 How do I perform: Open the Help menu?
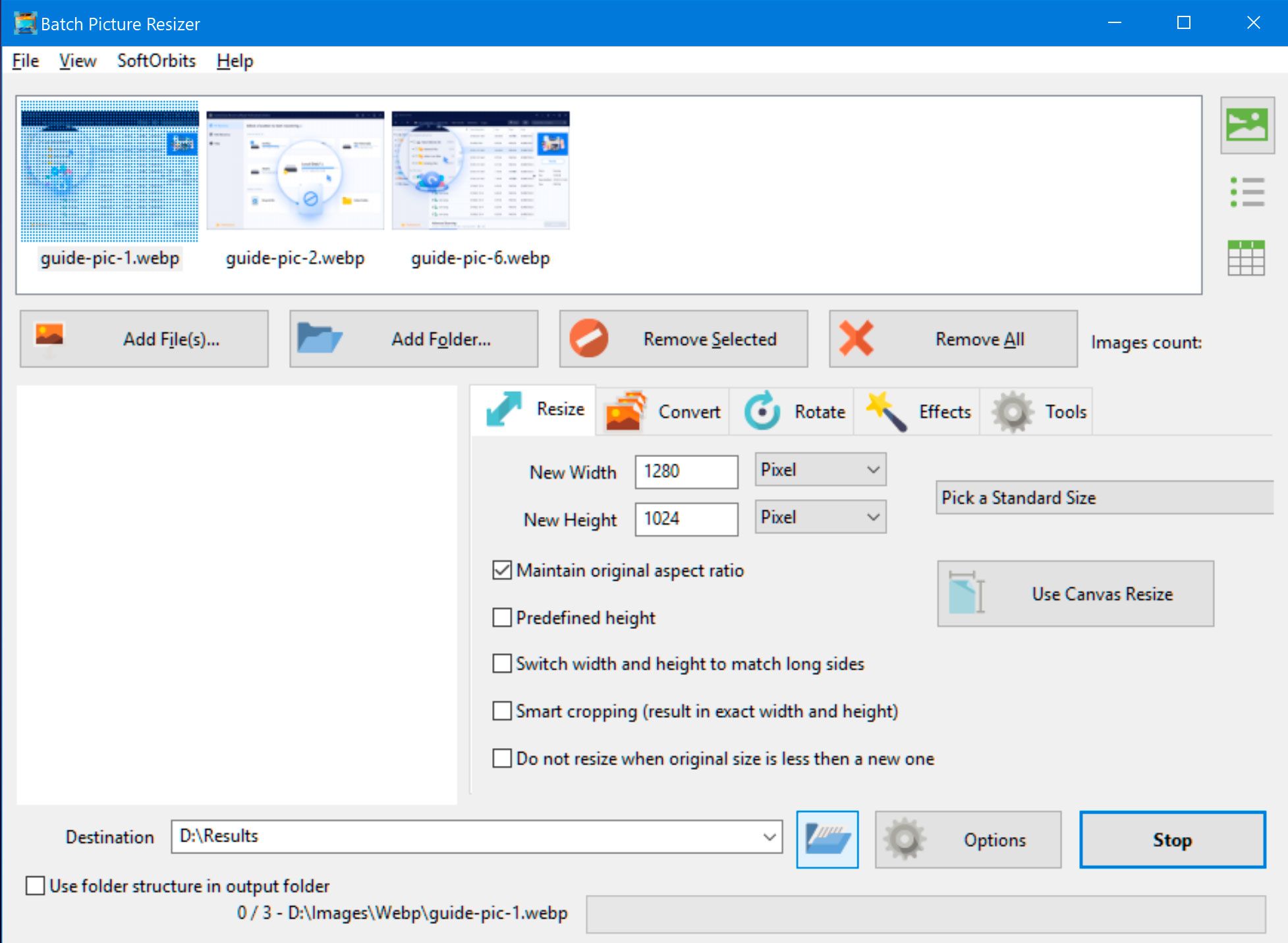(x=235, y=61)
